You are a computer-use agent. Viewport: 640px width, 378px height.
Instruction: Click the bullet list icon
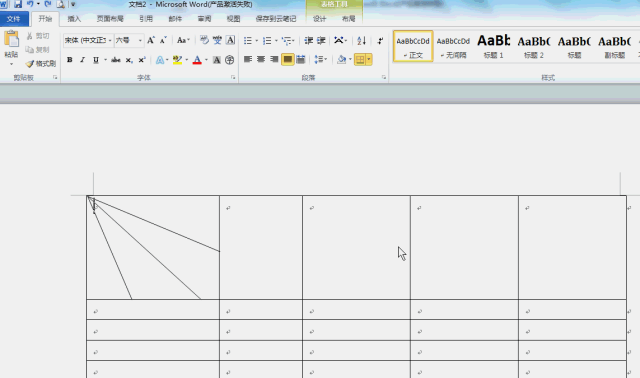248,40
